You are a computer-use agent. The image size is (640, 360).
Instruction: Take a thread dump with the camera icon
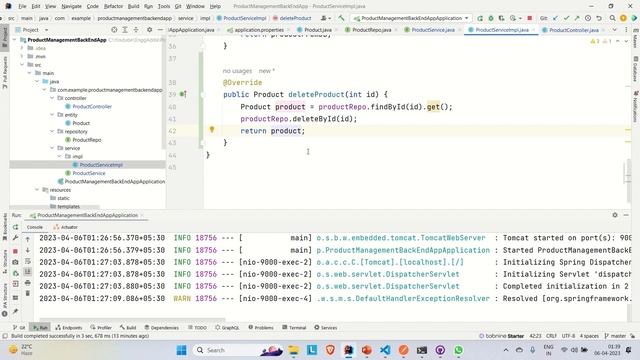(16, 262)
